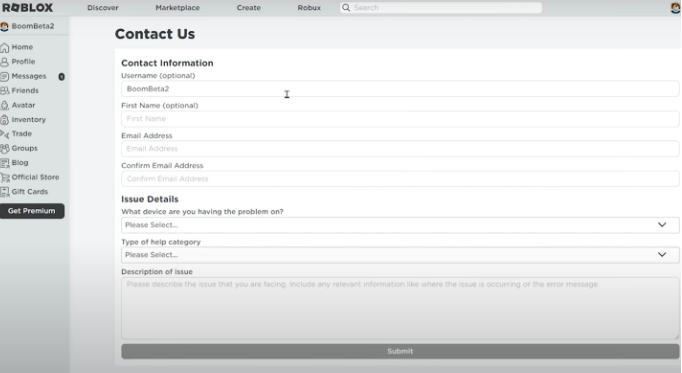Open Friends link in sidebar
Viewport: 682px width, 373px height.
click(25, 90)
